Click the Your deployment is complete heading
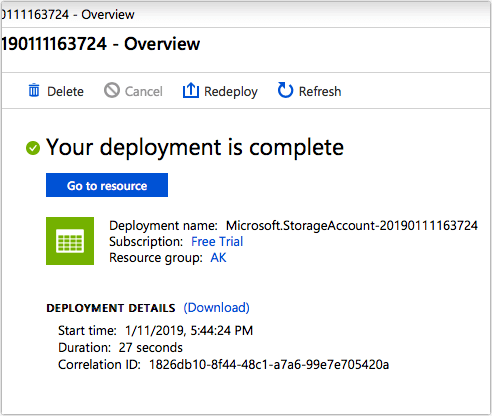Image resolution: width=492 pixels, height=416 pixels. coord(195,147)
